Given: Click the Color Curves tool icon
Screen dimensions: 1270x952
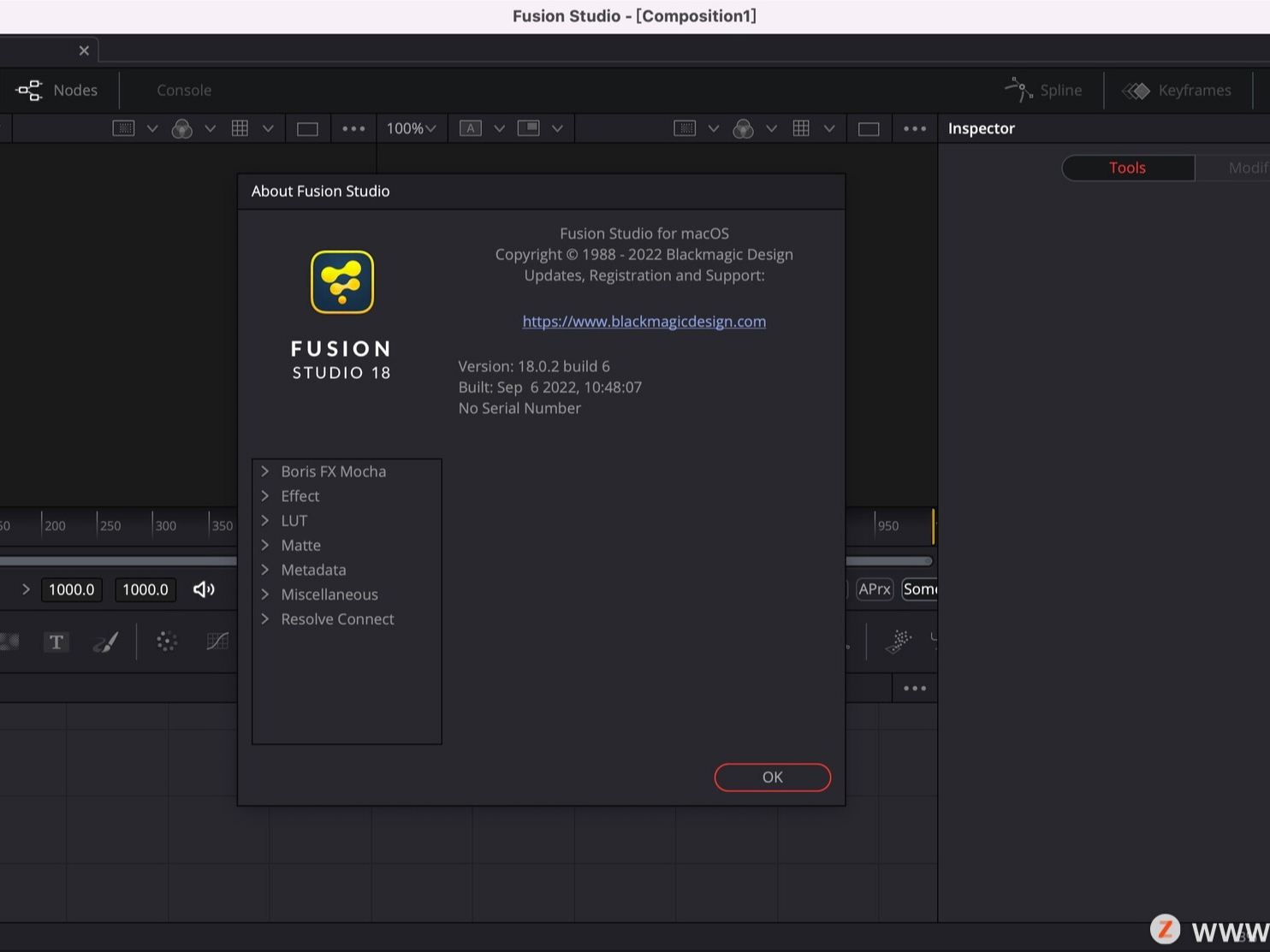Looking at the screenshot, I should point(217,642).
